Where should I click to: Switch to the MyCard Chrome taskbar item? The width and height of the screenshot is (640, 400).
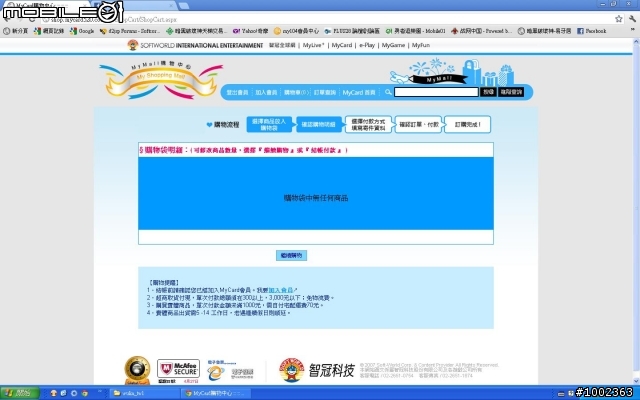click(x=215, y=393)
